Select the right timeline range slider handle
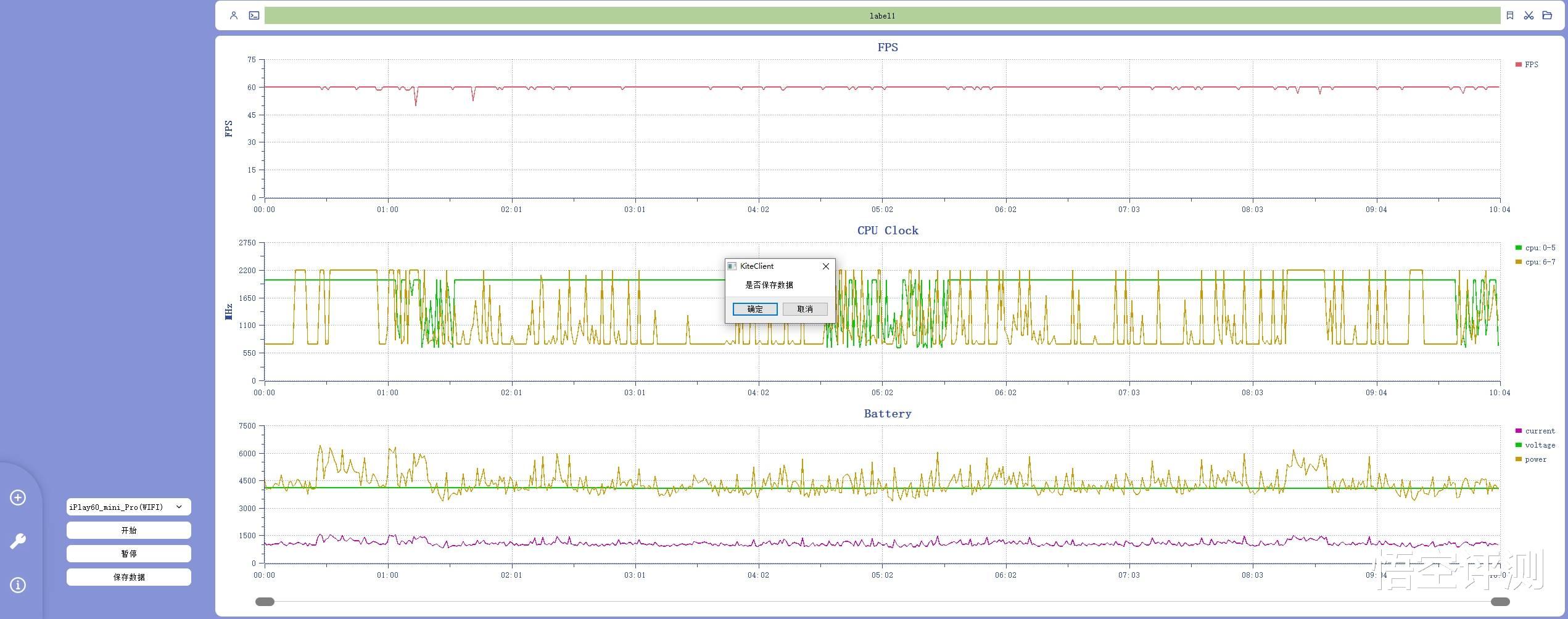Screen dimensions: 1568x619 pos(1500,602)
